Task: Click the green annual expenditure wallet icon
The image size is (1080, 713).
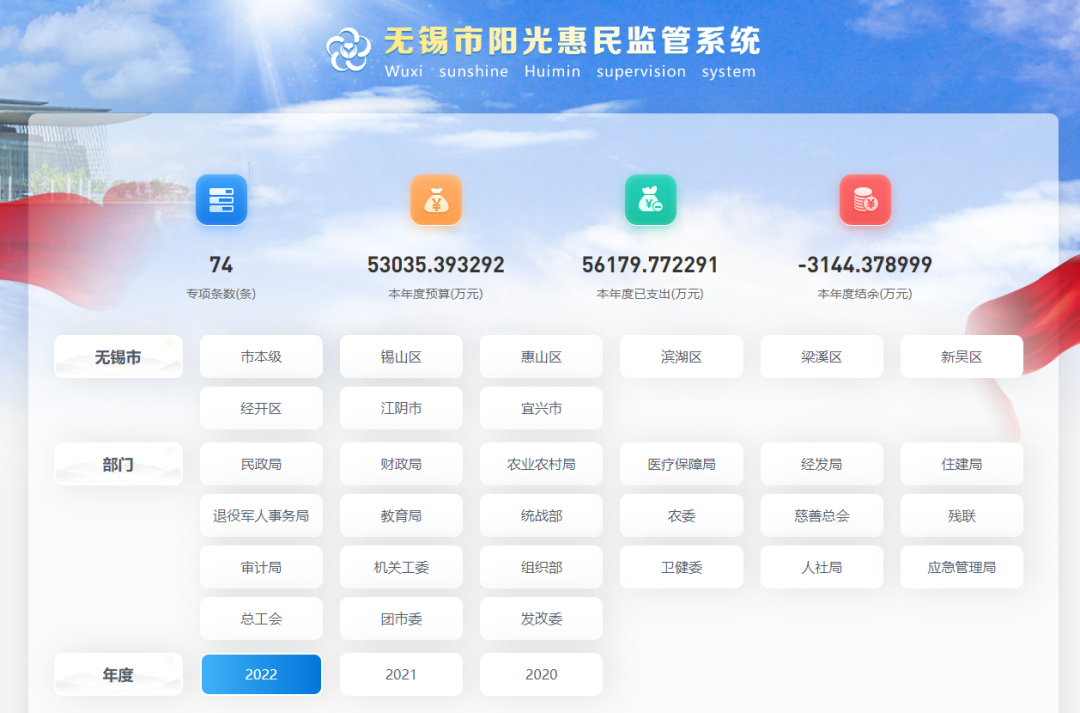Action: point(650,199)
